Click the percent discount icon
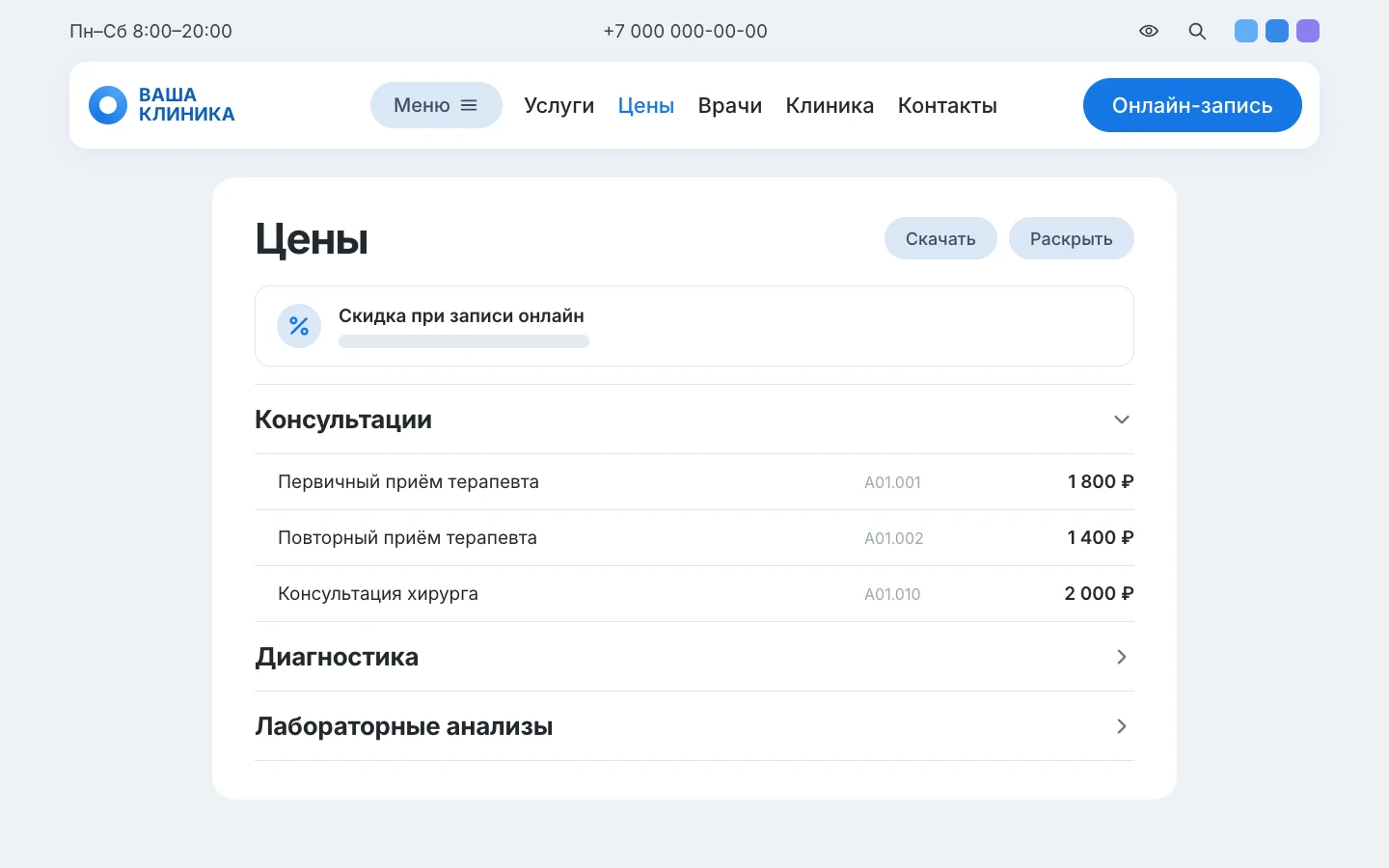 [x=299, y=326]
